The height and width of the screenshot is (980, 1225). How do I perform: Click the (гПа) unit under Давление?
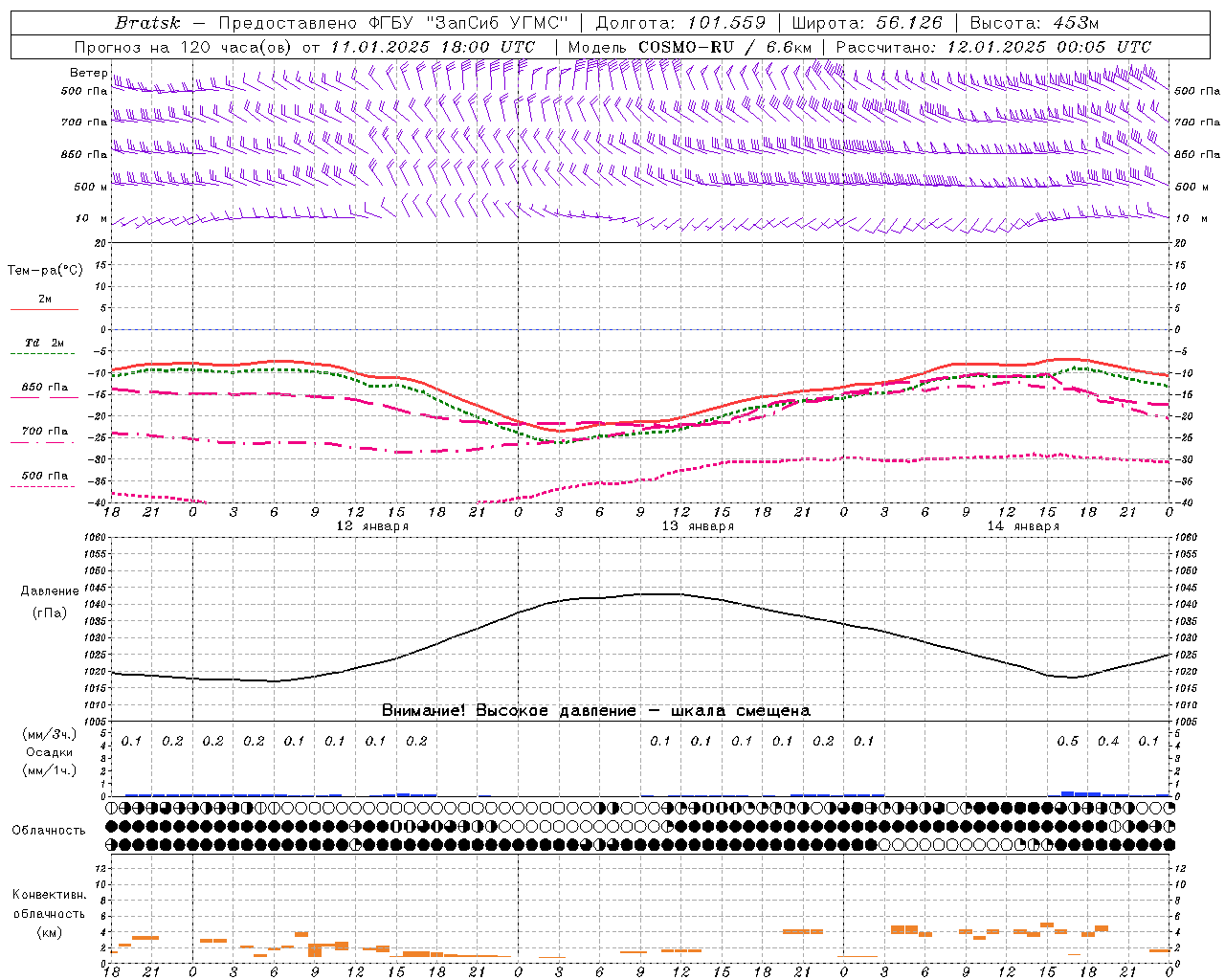click(x=50, y=613)
